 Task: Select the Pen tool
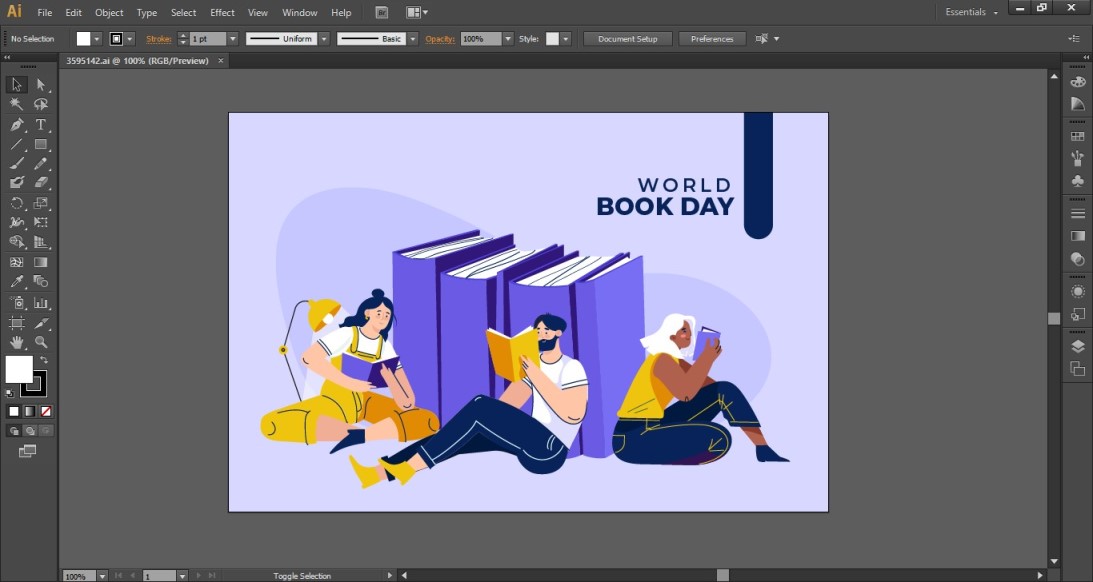point(16,124)
